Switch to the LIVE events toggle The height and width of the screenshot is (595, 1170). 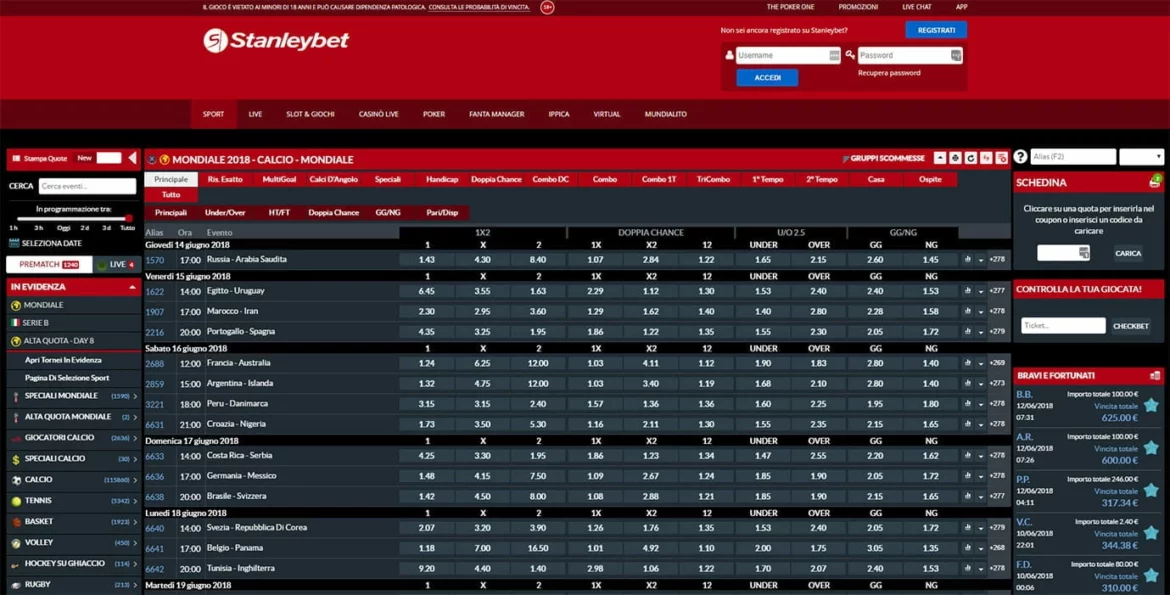pos(117,265)
